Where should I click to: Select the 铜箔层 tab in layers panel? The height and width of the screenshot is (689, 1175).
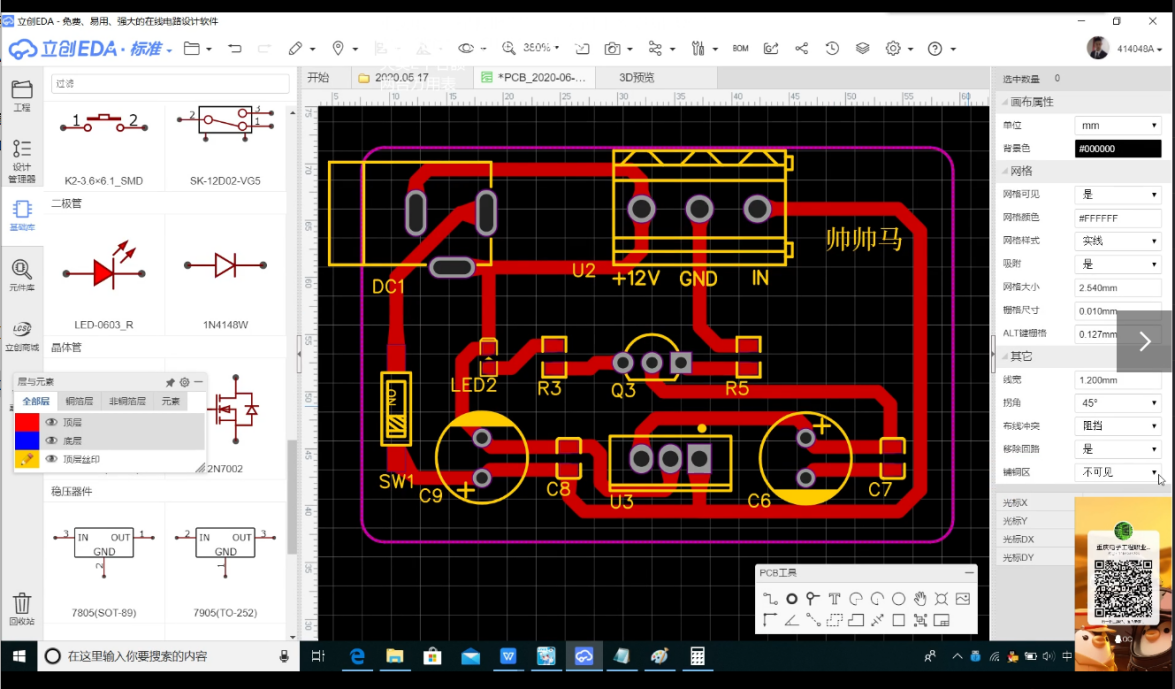(x=79, y=401)
